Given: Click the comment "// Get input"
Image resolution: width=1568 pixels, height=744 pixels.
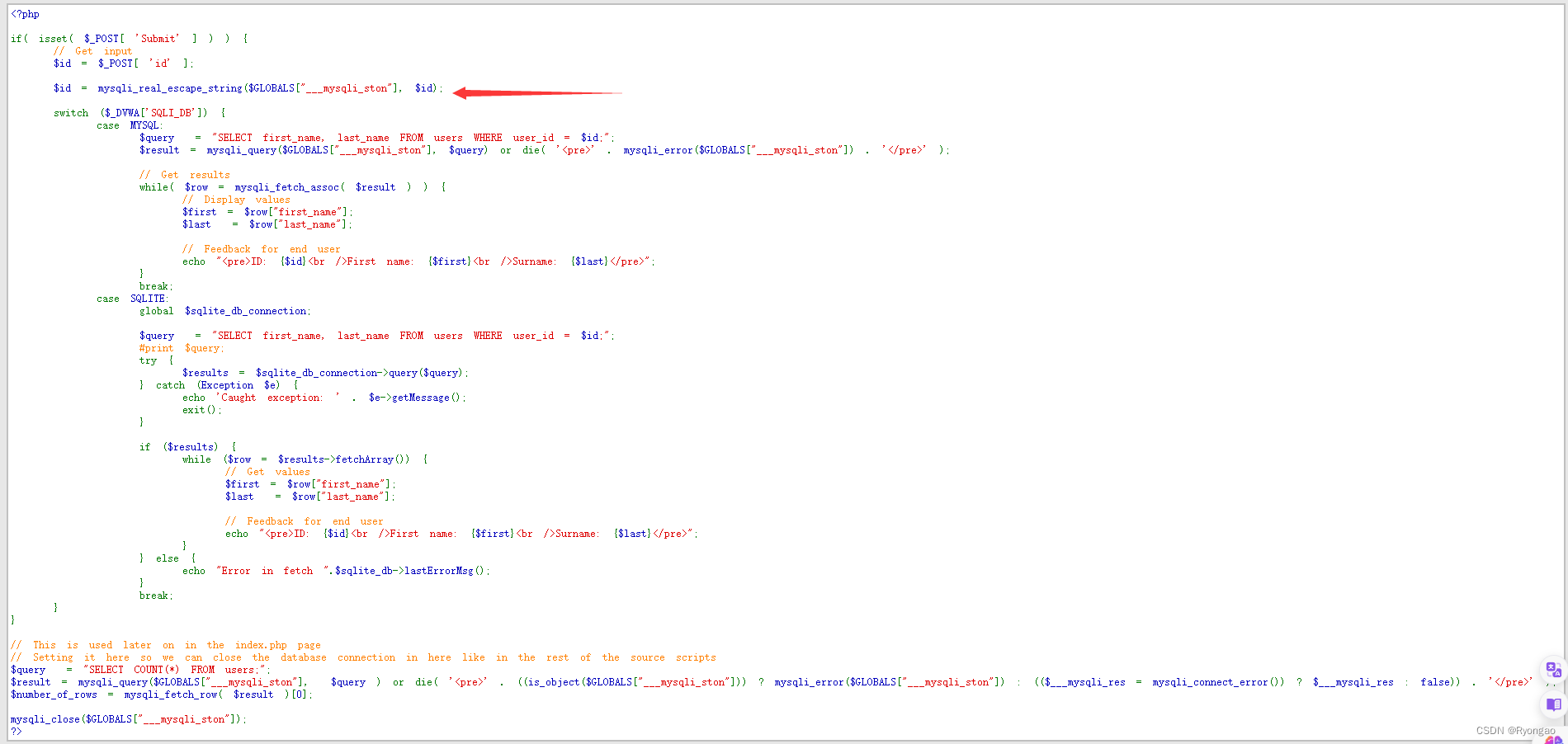Looking at the screenshot, I should pyautogui.click(x=92, y=51).
